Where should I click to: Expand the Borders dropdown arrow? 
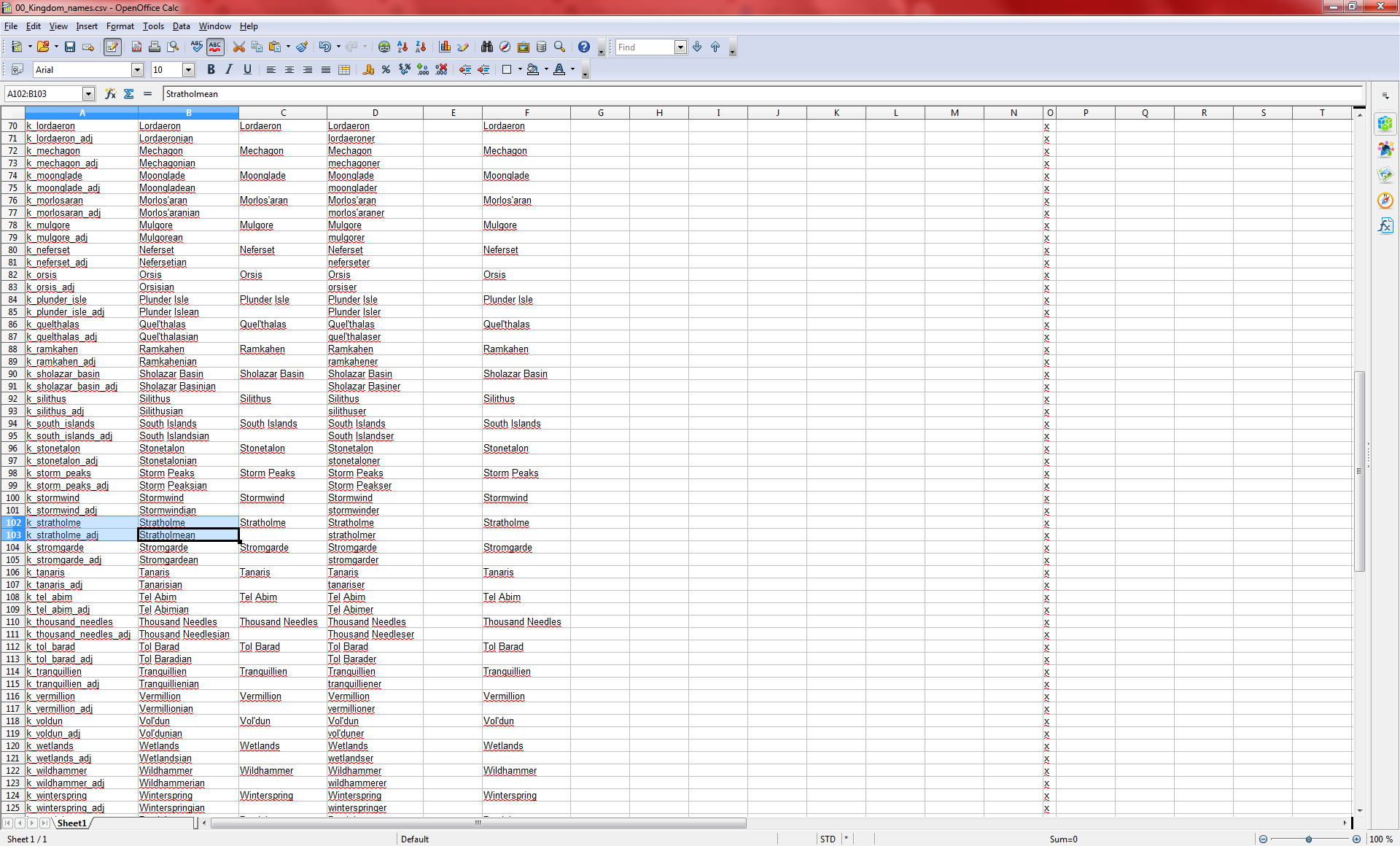[x=520, y=70]
